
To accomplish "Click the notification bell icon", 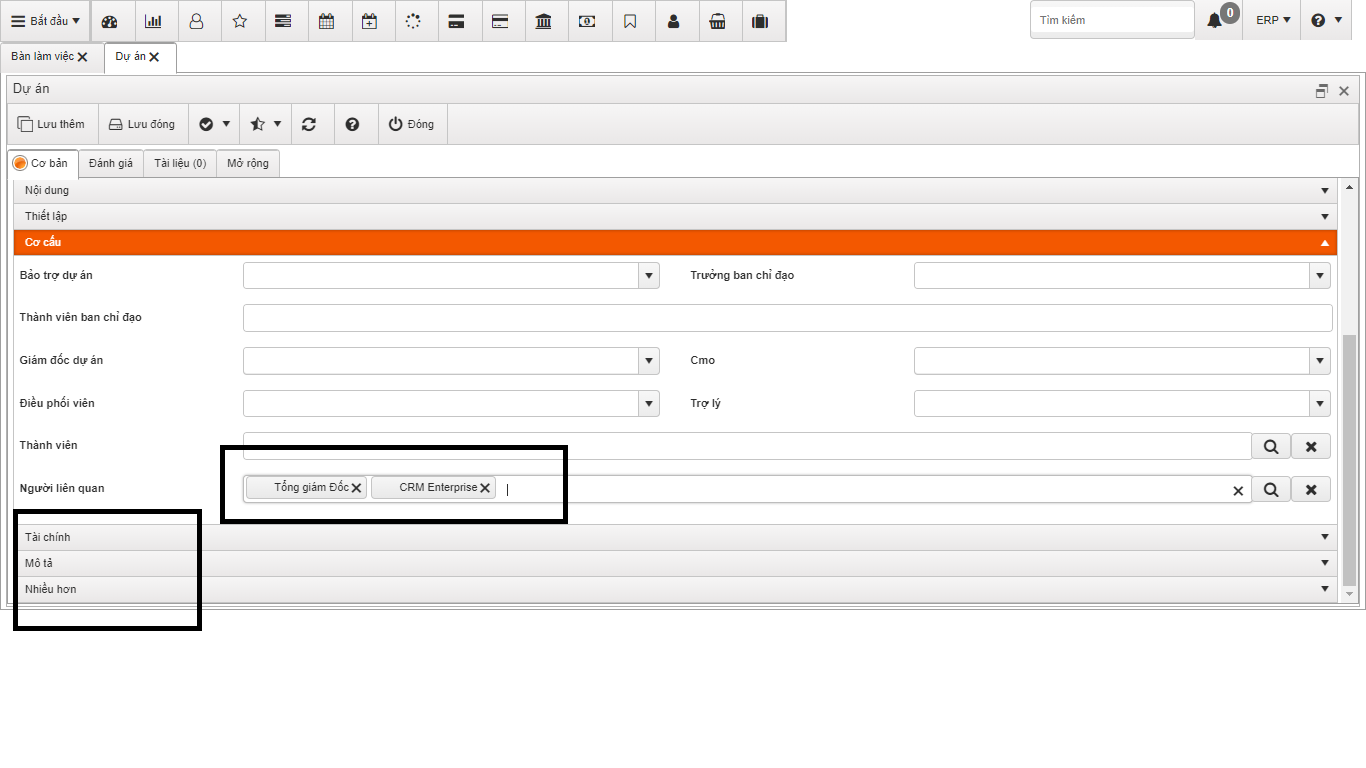I will click(x=1214, y=21).
